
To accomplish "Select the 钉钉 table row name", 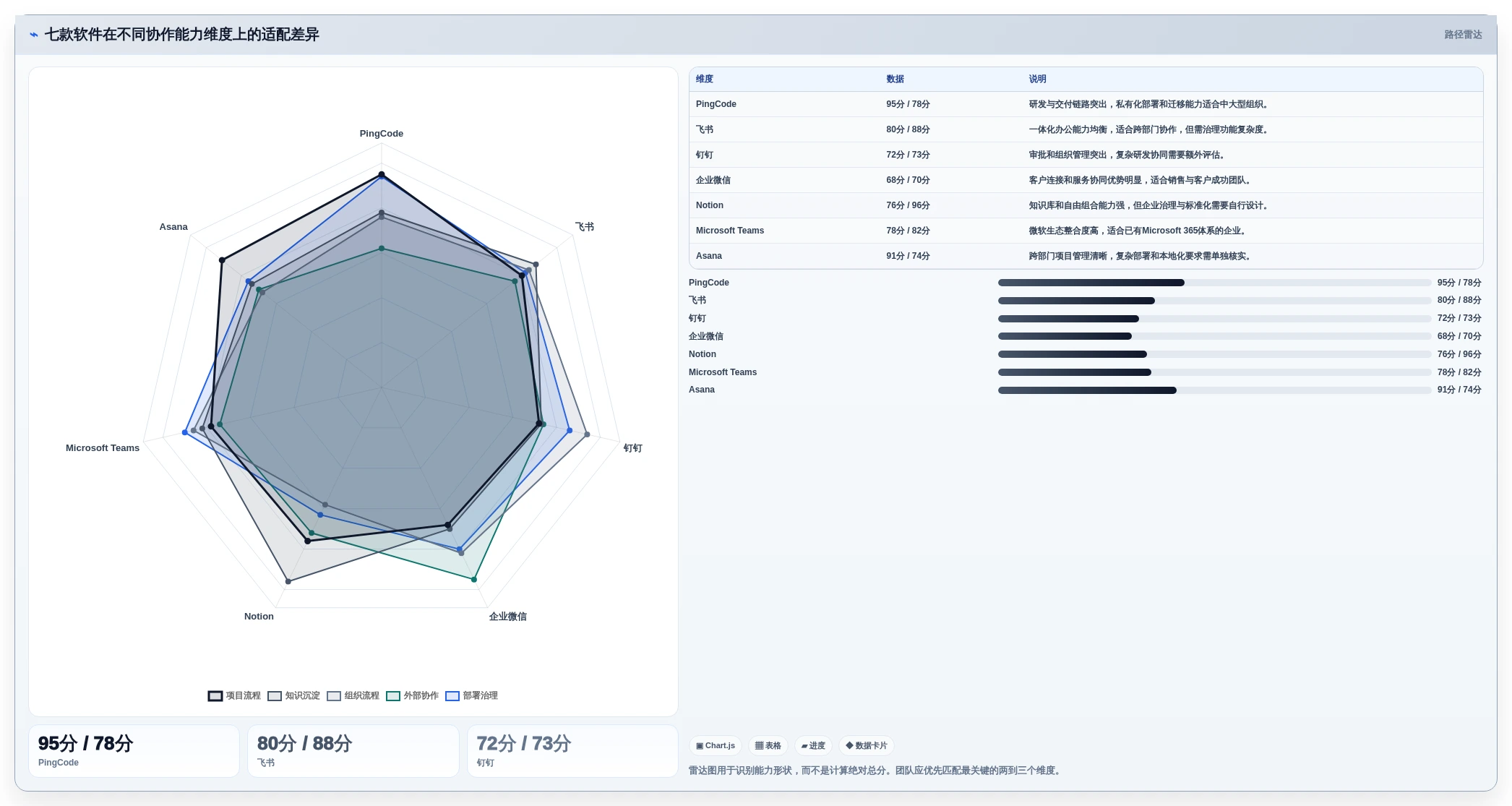I will 705,155.
